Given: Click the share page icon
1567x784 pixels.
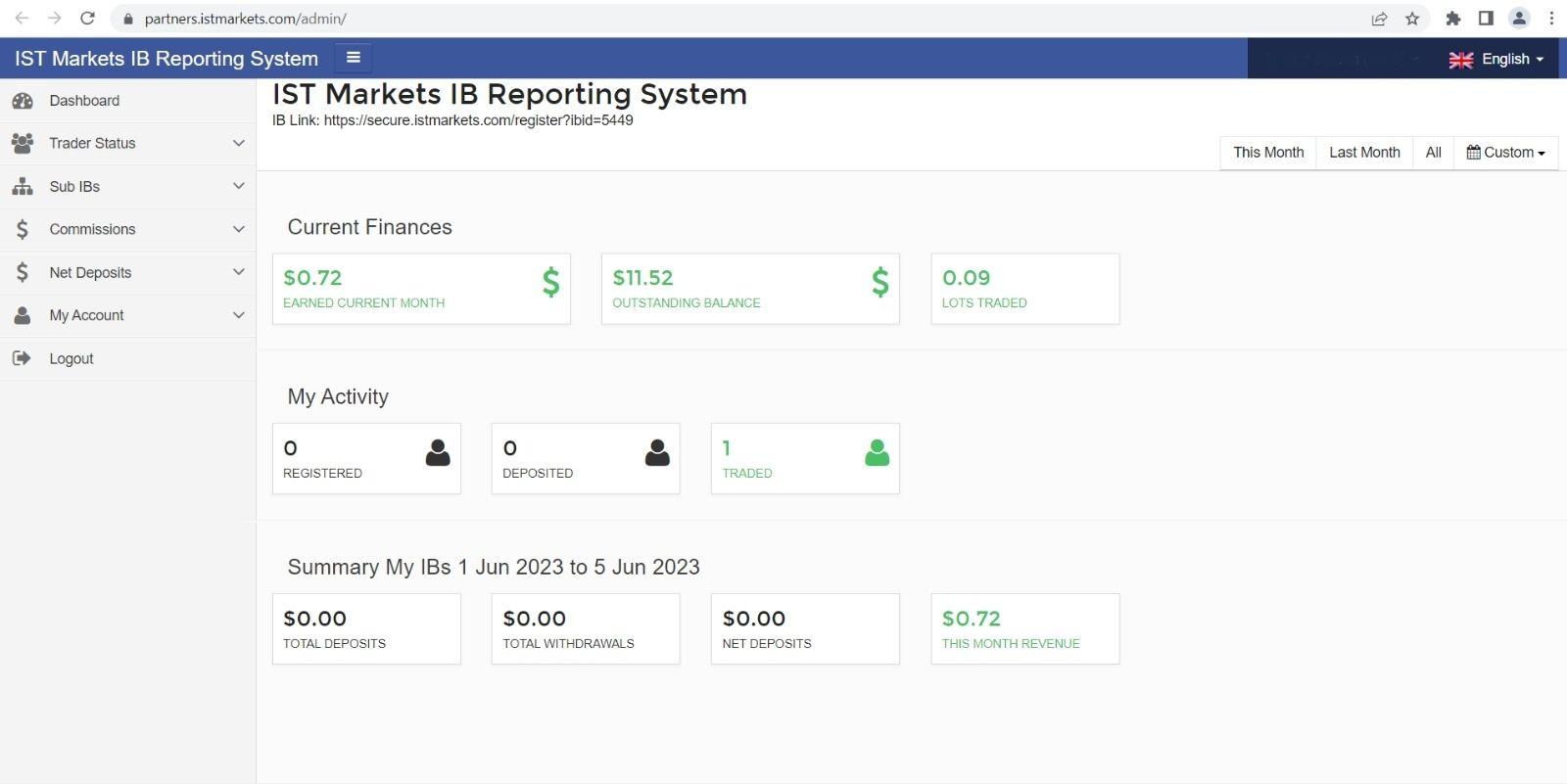Looking at the screenshot, I should (x=1379, y=19).
